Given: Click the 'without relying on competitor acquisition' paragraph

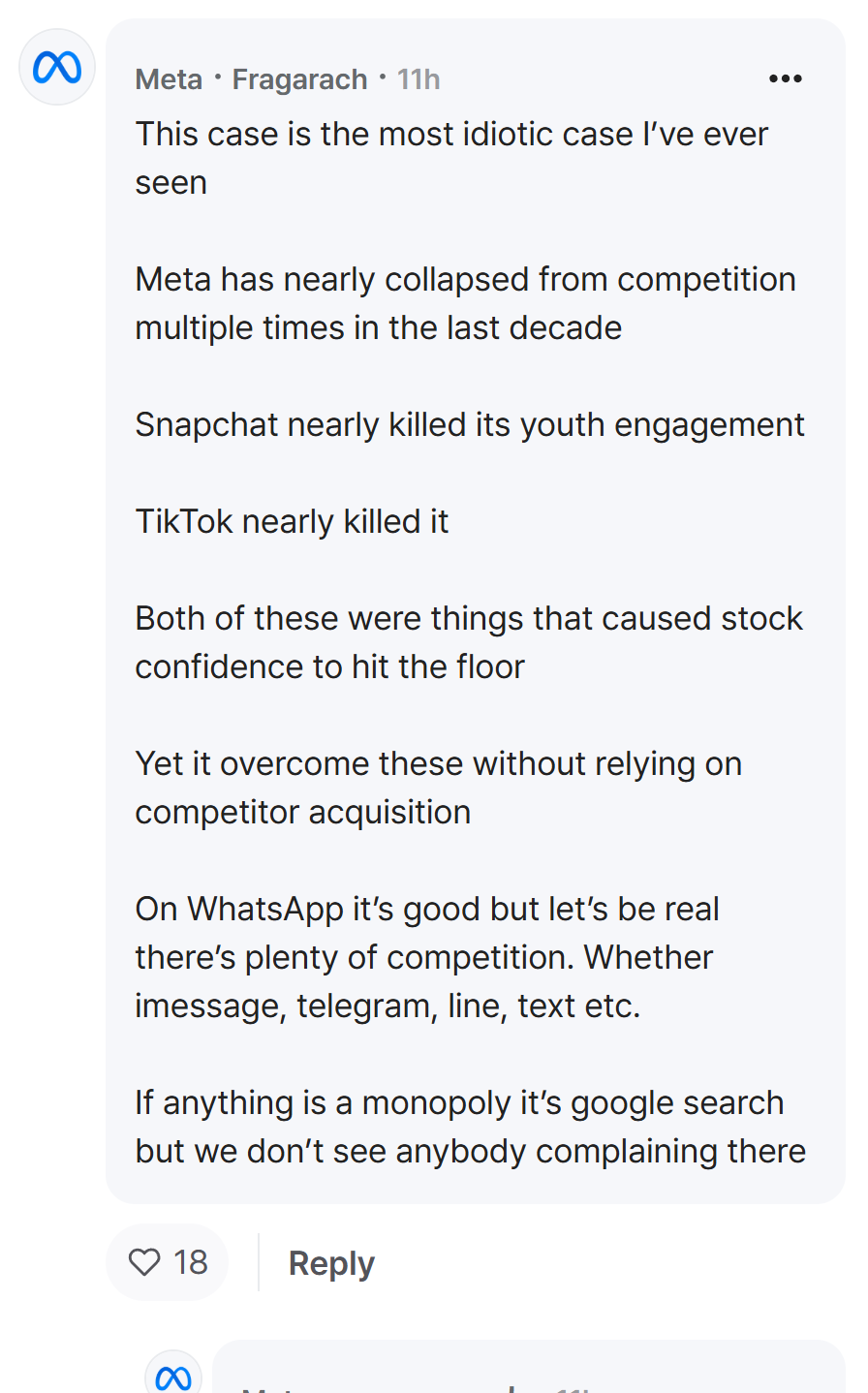Looking at the screenshot, I should pos(438,788).
